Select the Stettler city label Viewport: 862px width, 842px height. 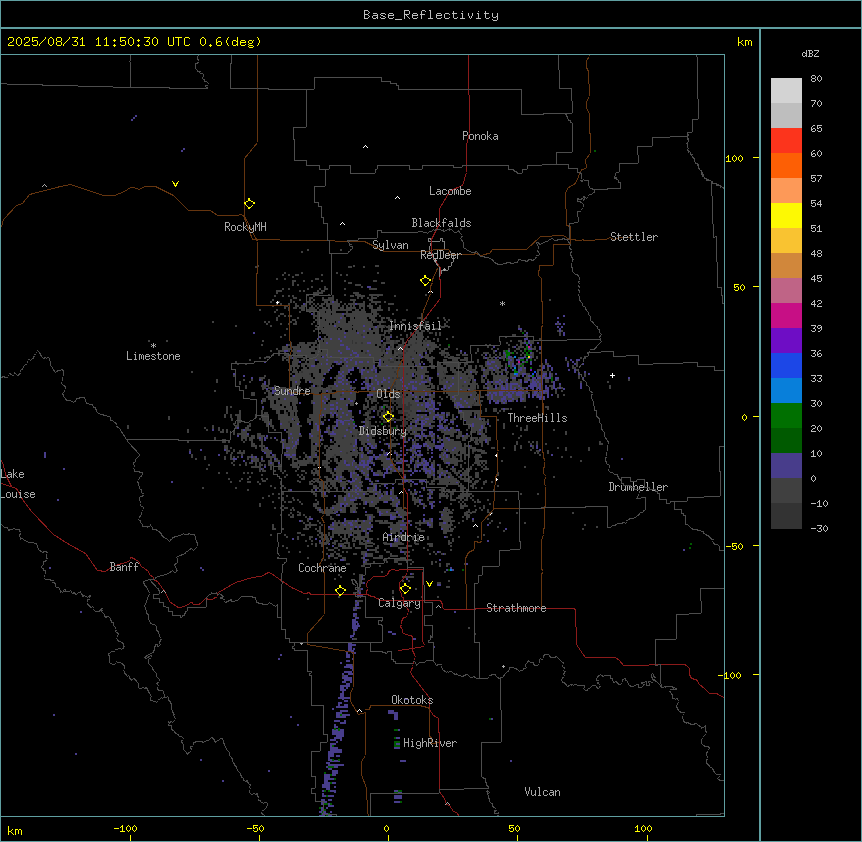[x=634, y=237]
